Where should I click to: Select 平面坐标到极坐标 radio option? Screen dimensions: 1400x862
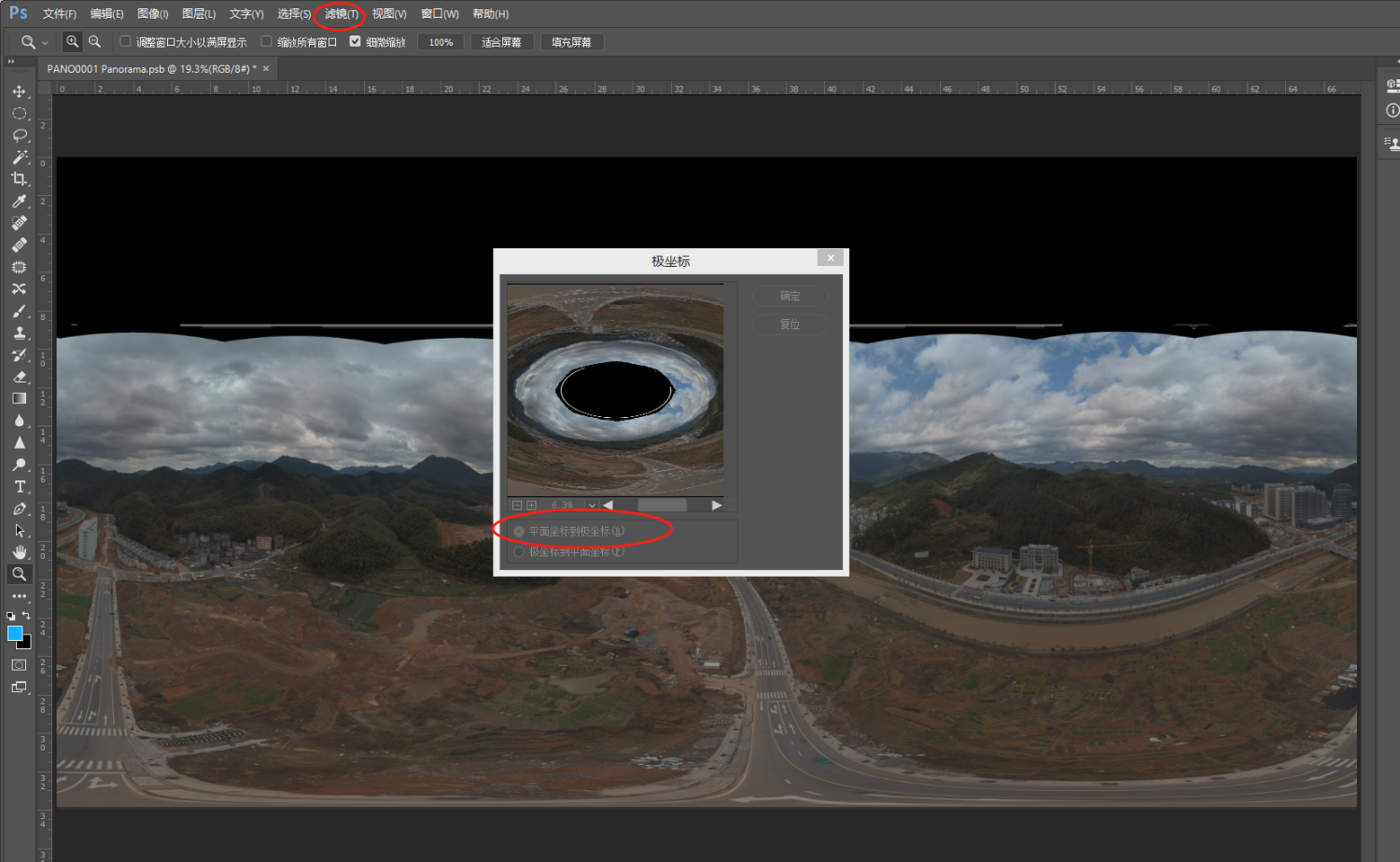pos(519,532)
